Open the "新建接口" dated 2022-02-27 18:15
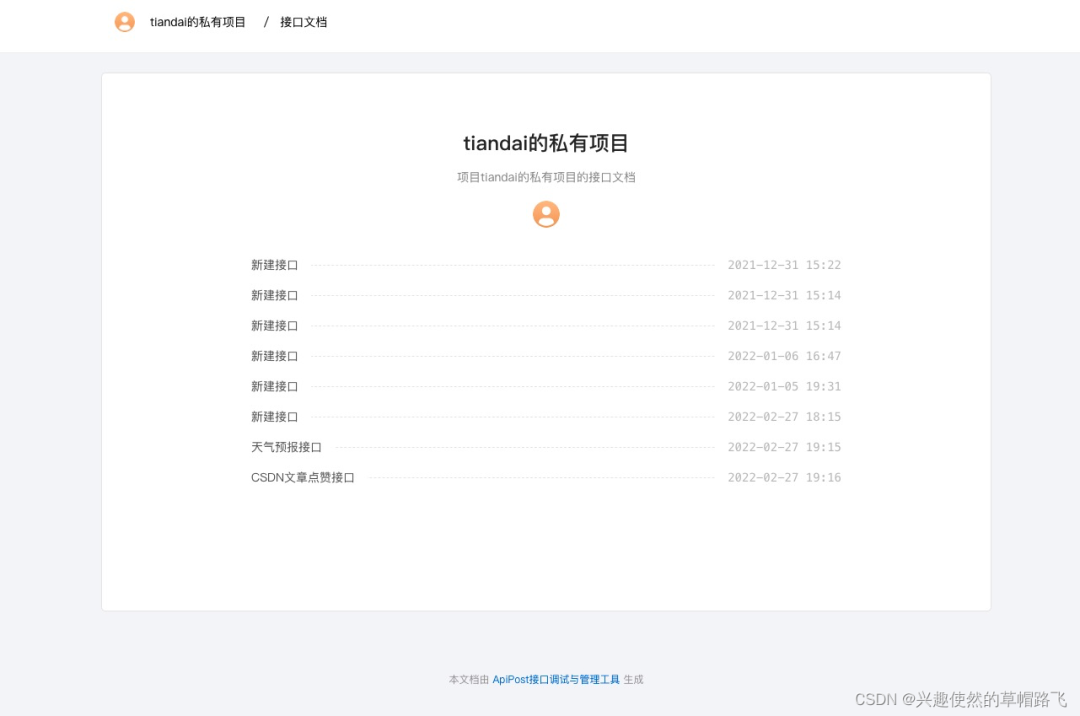Image resolution: width=1080 pixels, height=716 pixels. pos(272,416)
